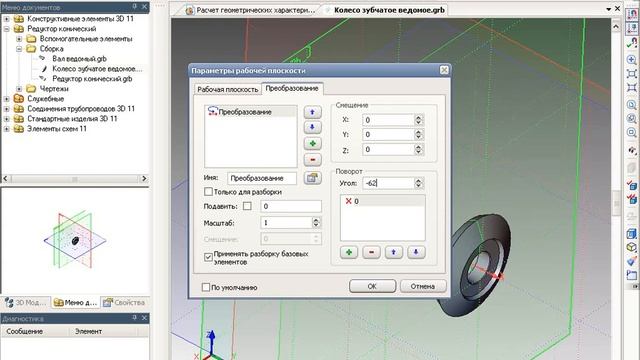Image resolution: width=640 pixels, height=360 pixels.
Task: Confirm dialog with OK button
Action: pos(372,286)
